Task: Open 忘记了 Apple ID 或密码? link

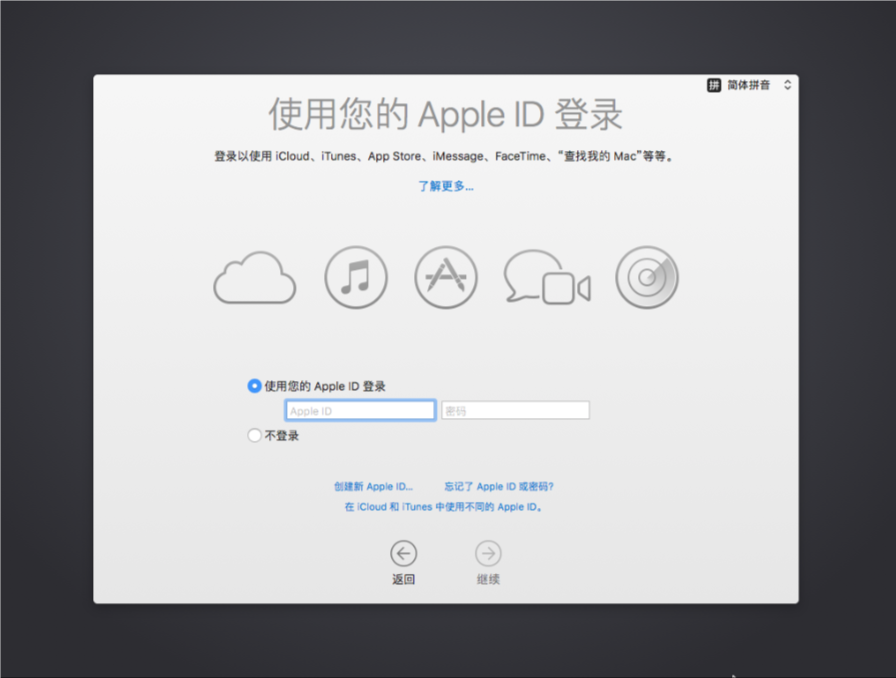Action: 499,486
